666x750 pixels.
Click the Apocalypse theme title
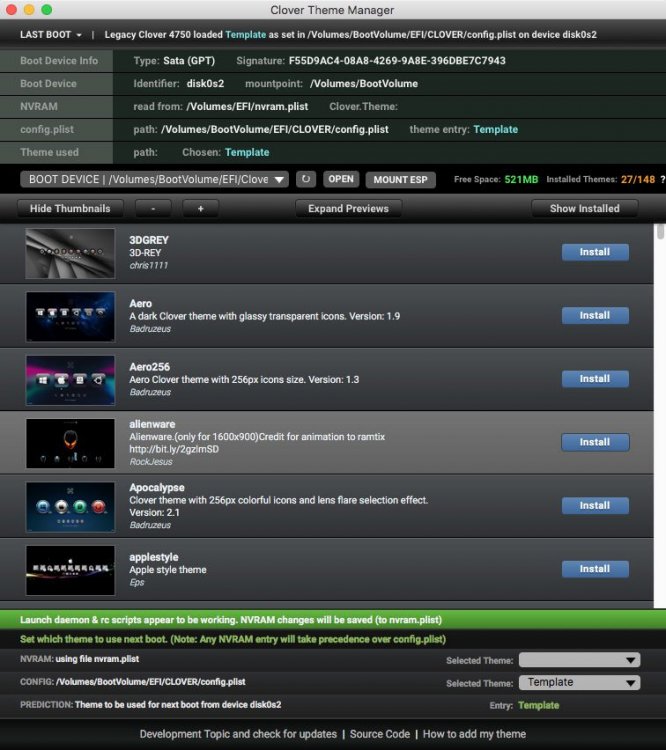(x=157, y=487)
